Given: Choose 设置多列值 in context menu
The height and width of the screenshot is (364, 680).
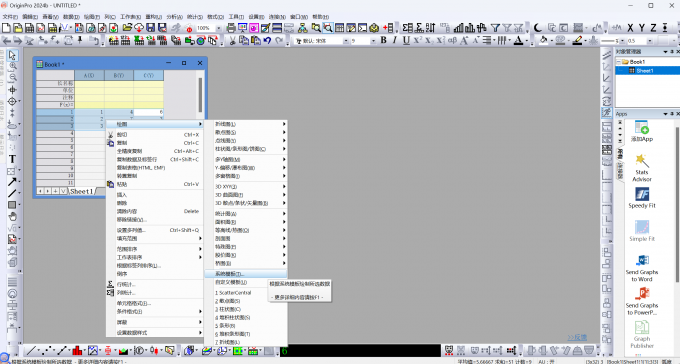Looking at the screenshot, I should (155, 230).
